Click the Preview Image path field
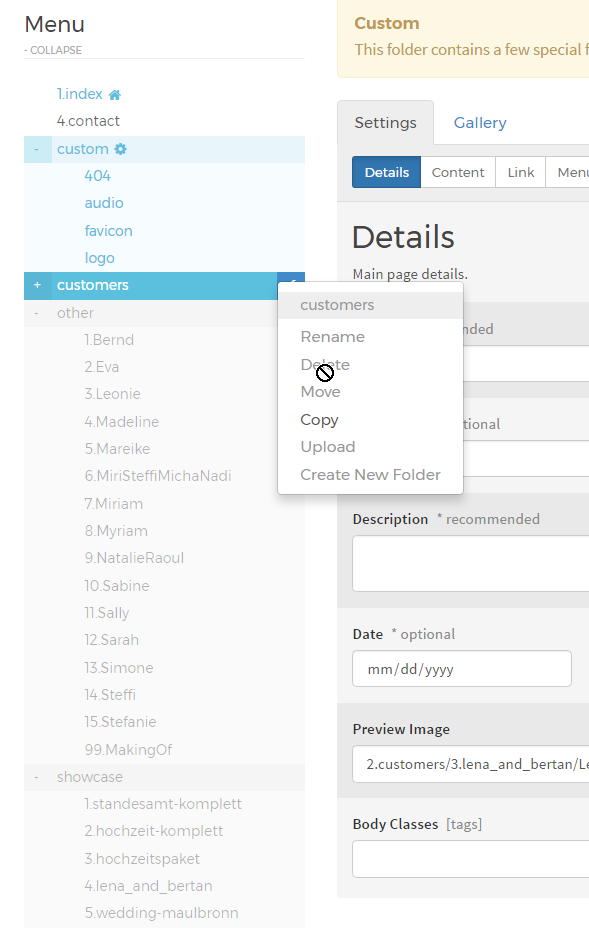This screenshot has height=947, width=589. 471,764
